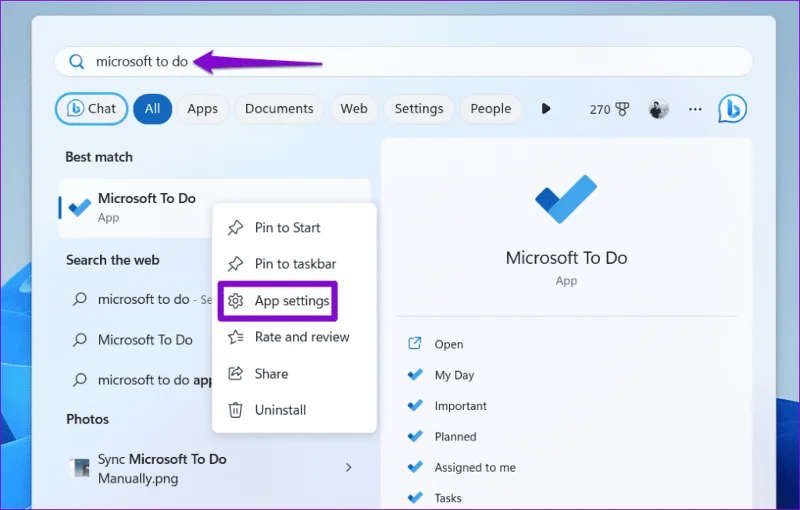
Task: Click the pin icon beside Pin to taskbar
Action: pyautogui.click(x=235, y=264)
